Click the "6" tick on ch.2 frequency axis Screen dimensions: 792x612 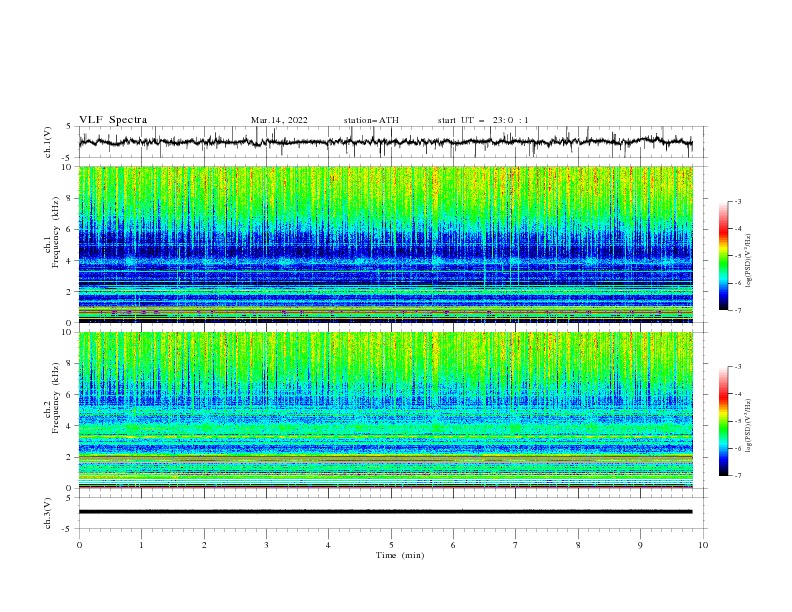69,395
